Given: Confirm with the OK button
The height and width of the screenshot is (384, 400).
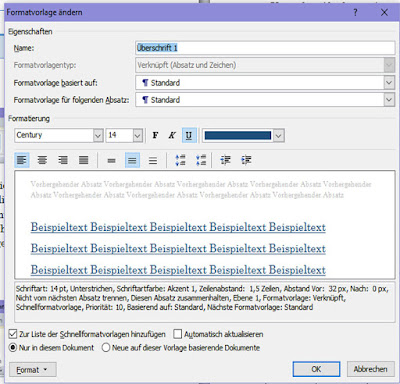Looking at the screenshot, I should tap(316, 369).
